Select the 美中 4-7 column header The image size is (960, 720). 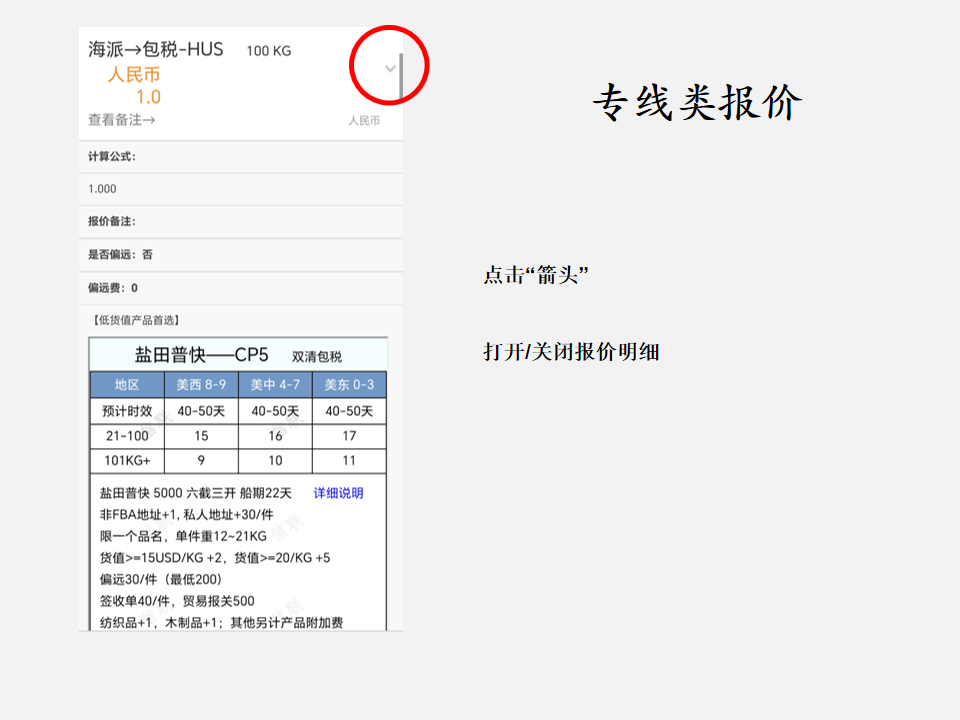point(275,385)
